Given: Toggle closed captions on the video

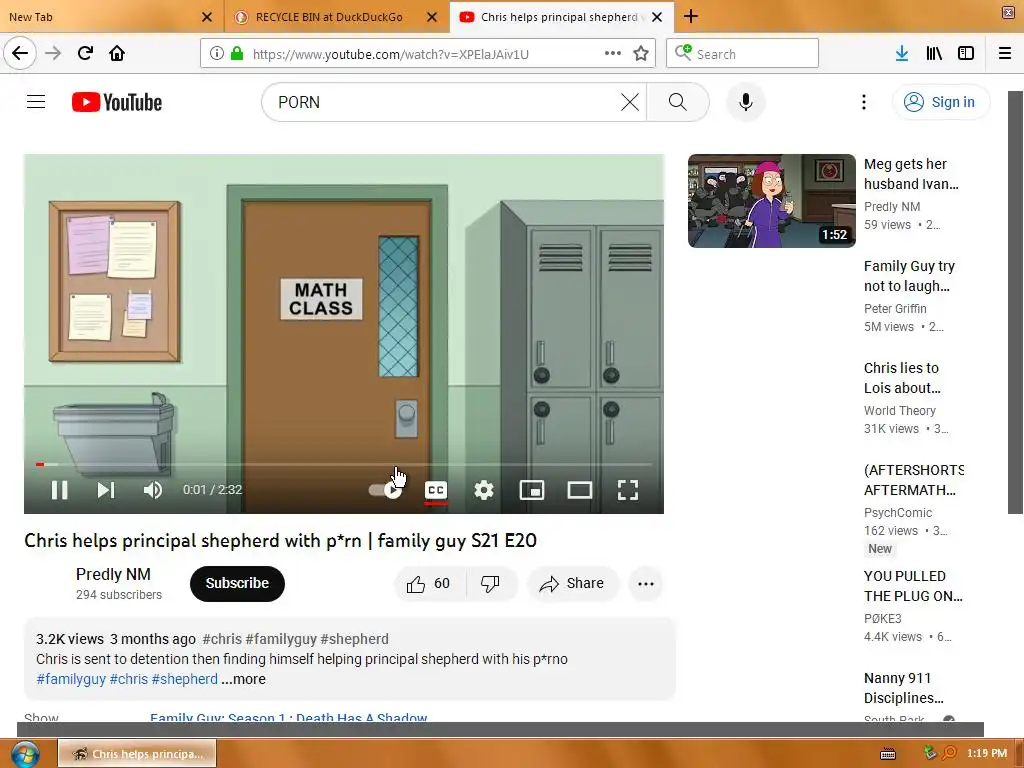Looking at the screenshot, I should (x=436, y=490).
